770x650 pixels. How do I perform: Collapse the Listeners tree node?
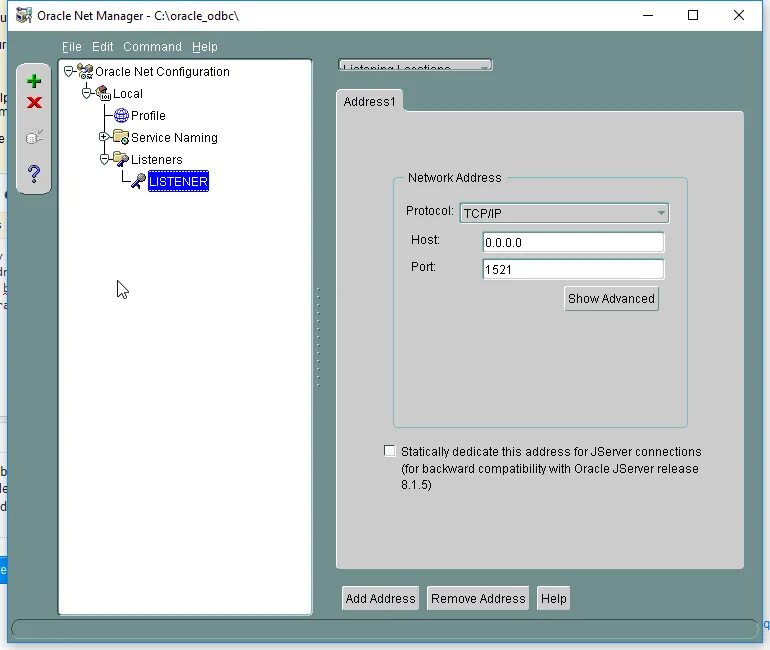pos(104,159)
